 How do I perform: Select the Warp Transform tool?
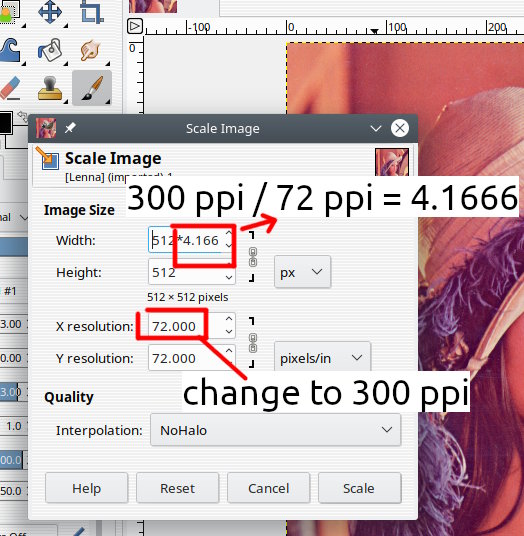11,51
